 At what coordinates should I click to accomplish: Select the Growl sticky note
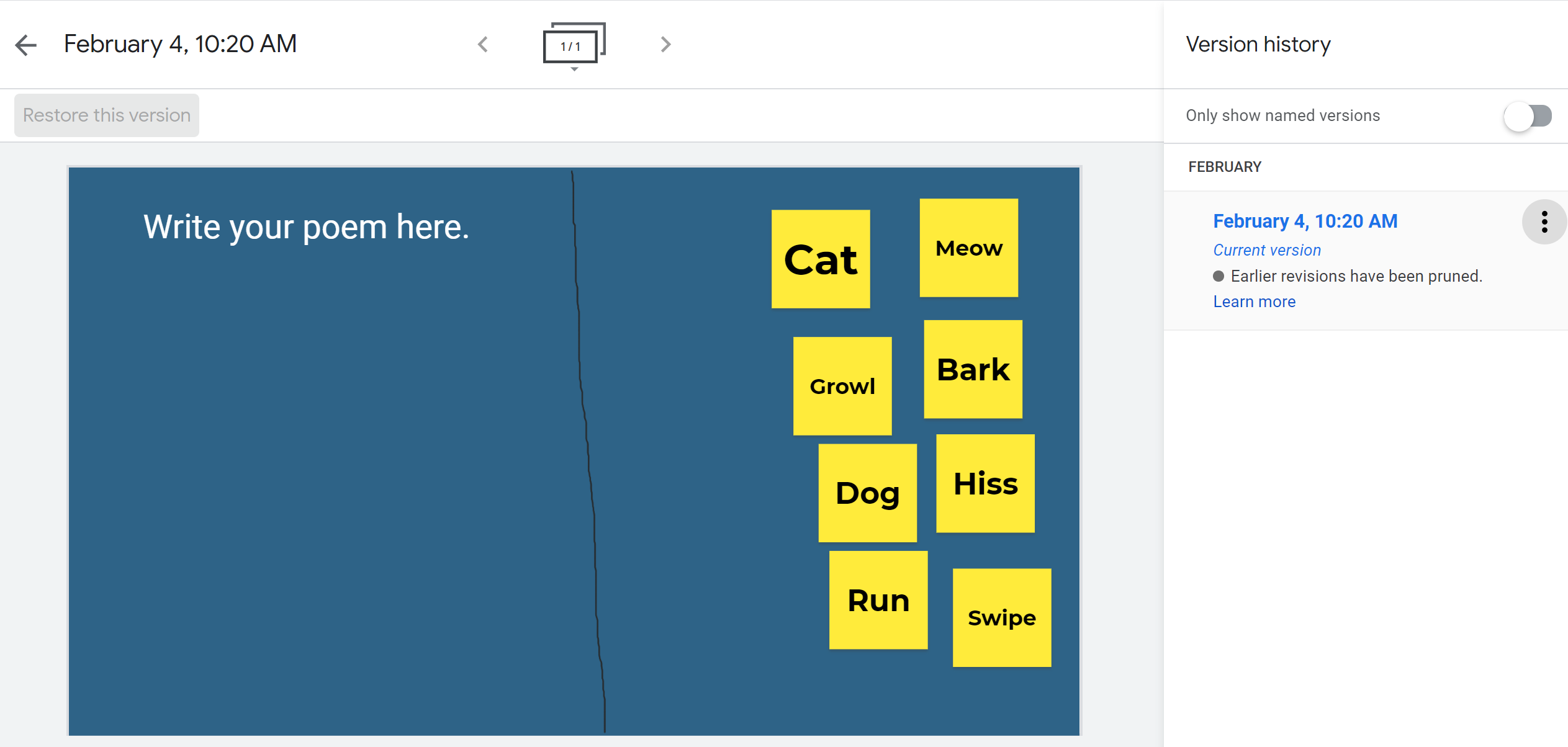coord(842,385)
